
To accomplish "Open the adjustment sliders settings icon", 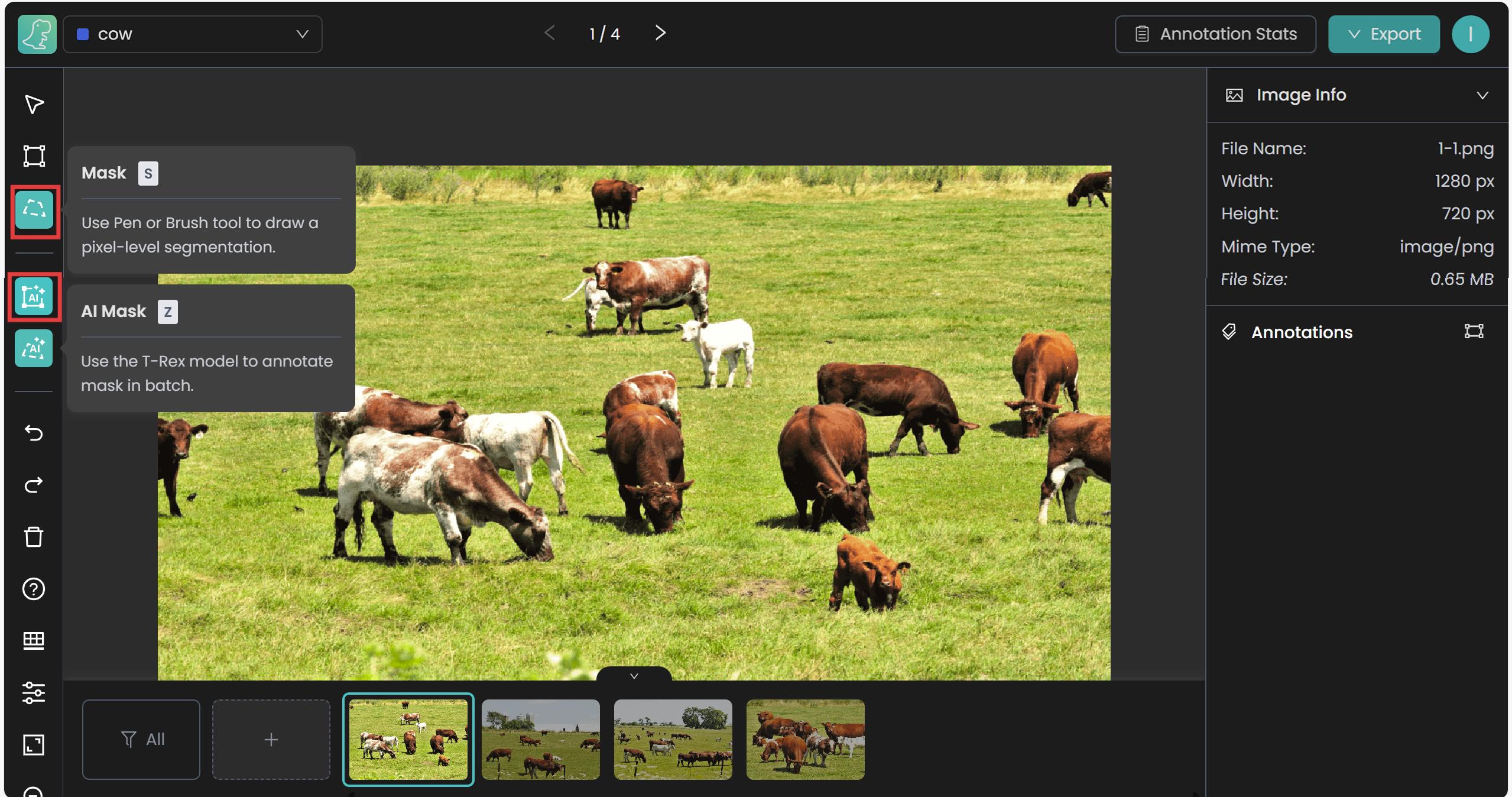I will 34,692.
